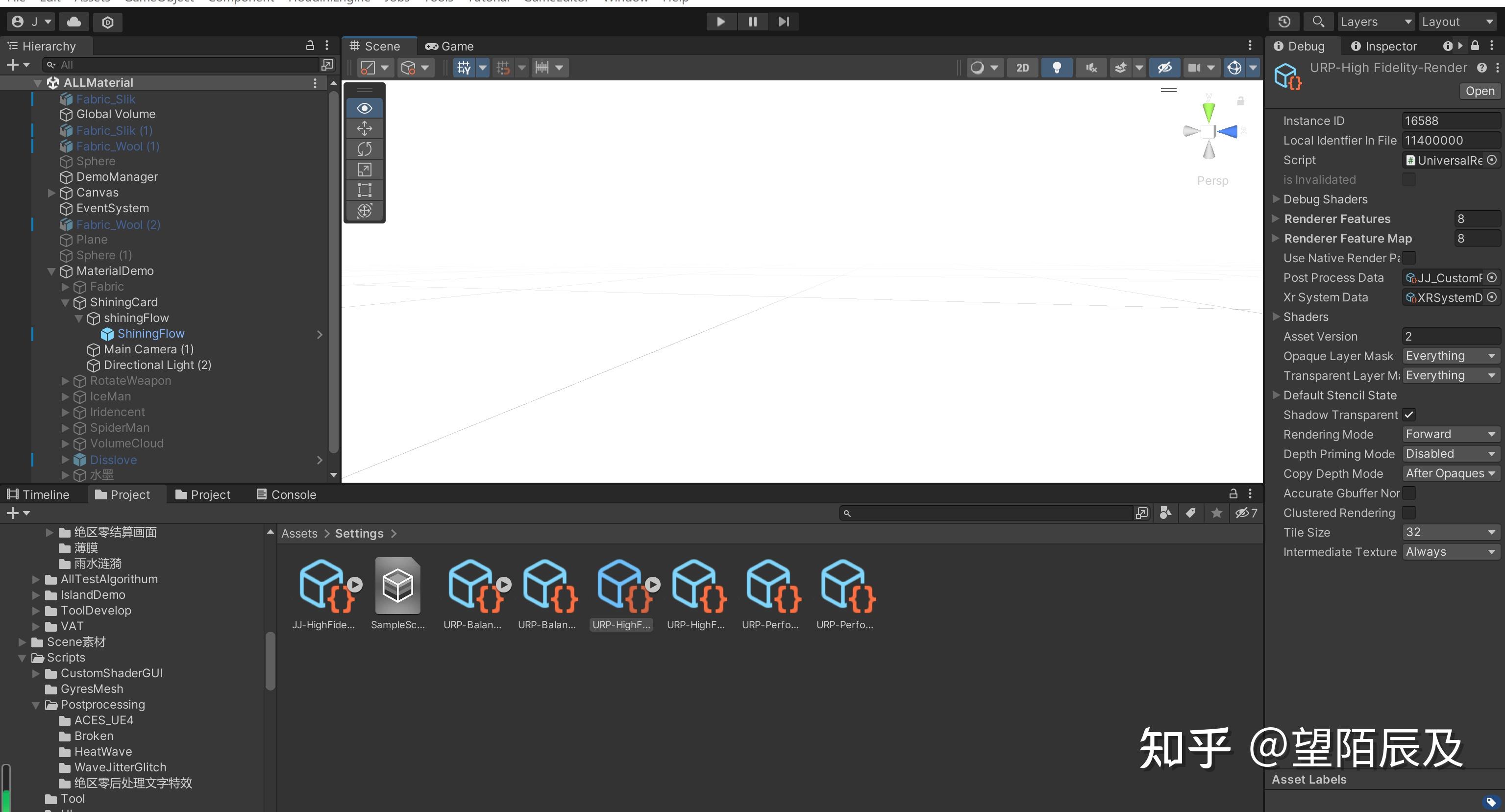Select the Rect transform tool in Scene overlay
The image size is (1505, 812).
pos(364,190)
